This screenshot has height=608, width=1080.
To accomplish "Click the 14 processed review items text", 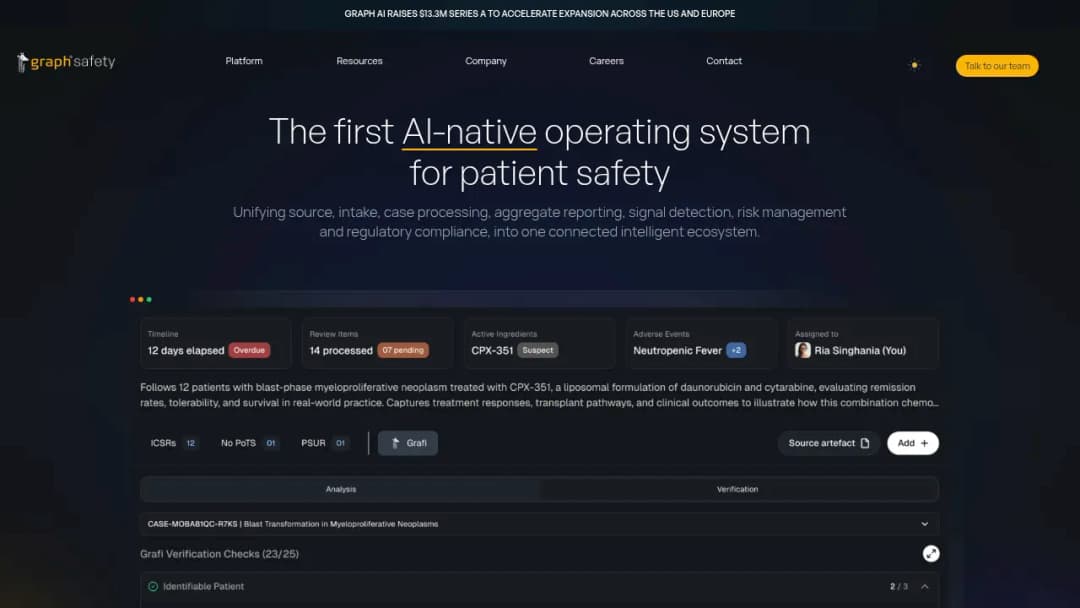I will point(341,350).
